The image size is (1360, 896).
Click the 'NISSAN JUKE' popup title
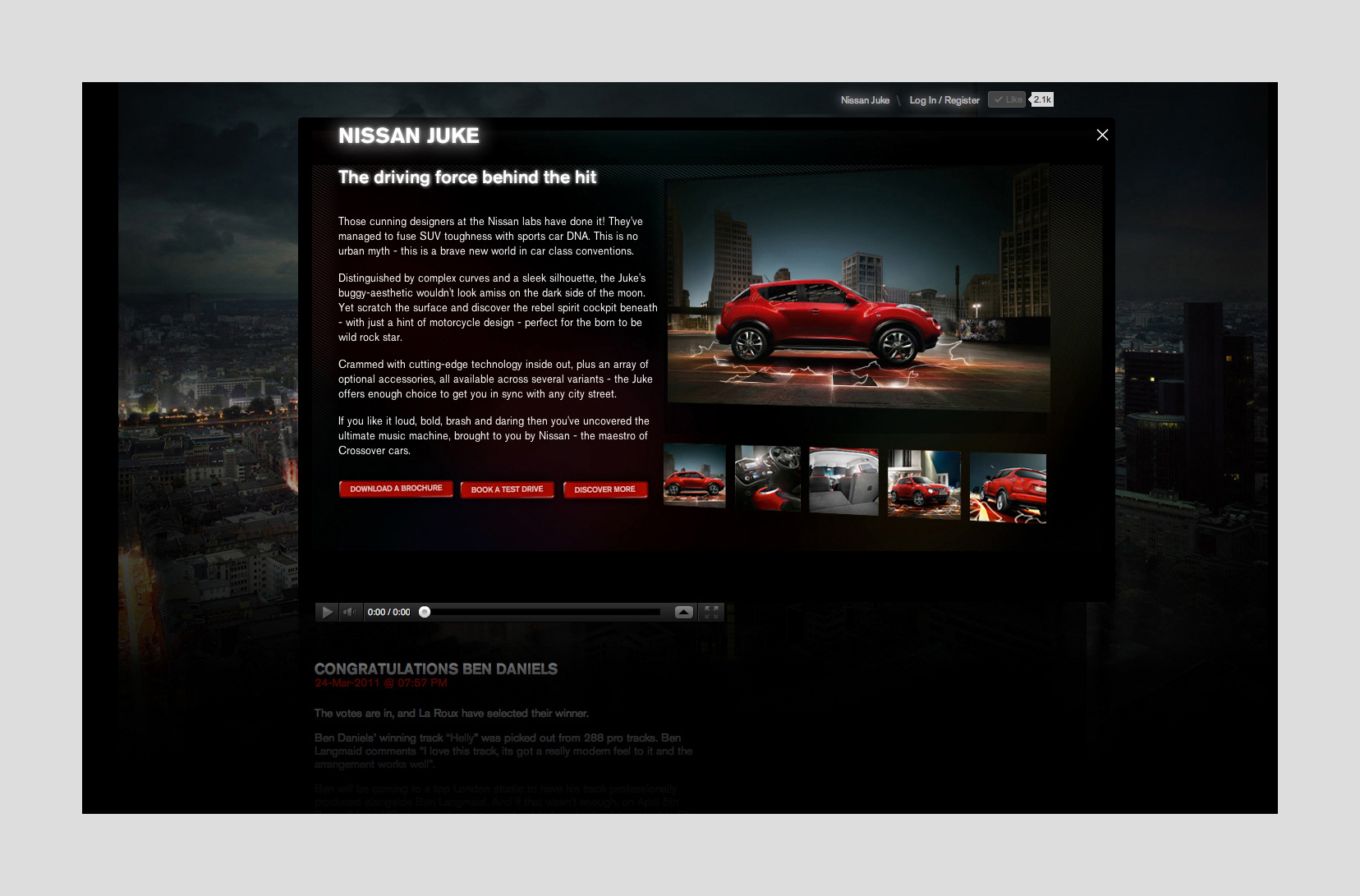point(409,136)
